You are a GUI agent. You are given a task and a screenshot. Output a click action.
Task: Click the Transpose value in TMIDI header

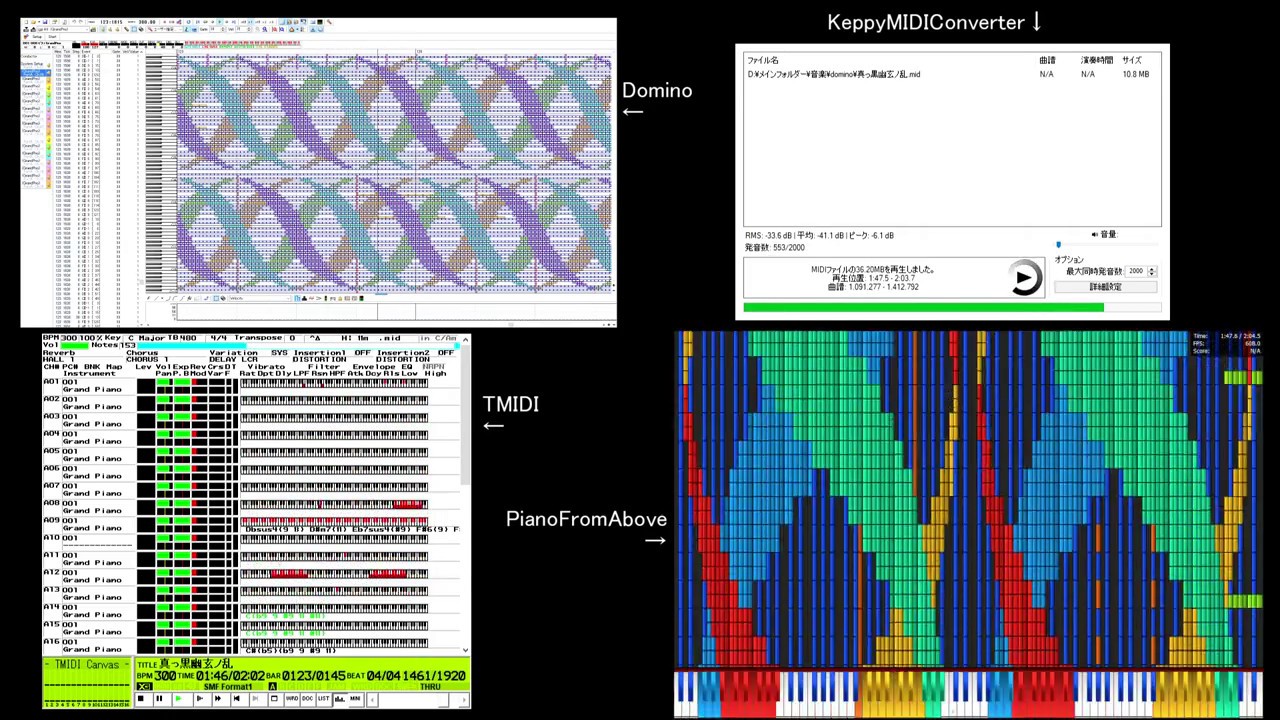coord(292,338)
